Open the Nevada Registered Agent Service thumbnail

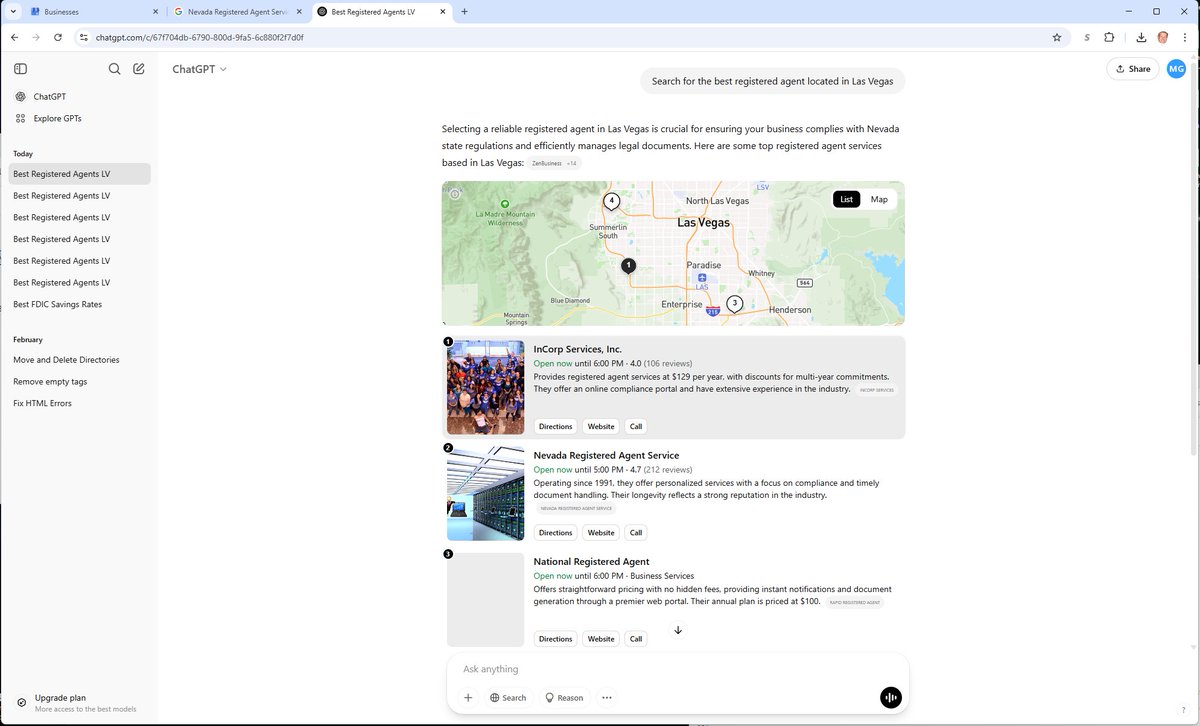(485, 493)
